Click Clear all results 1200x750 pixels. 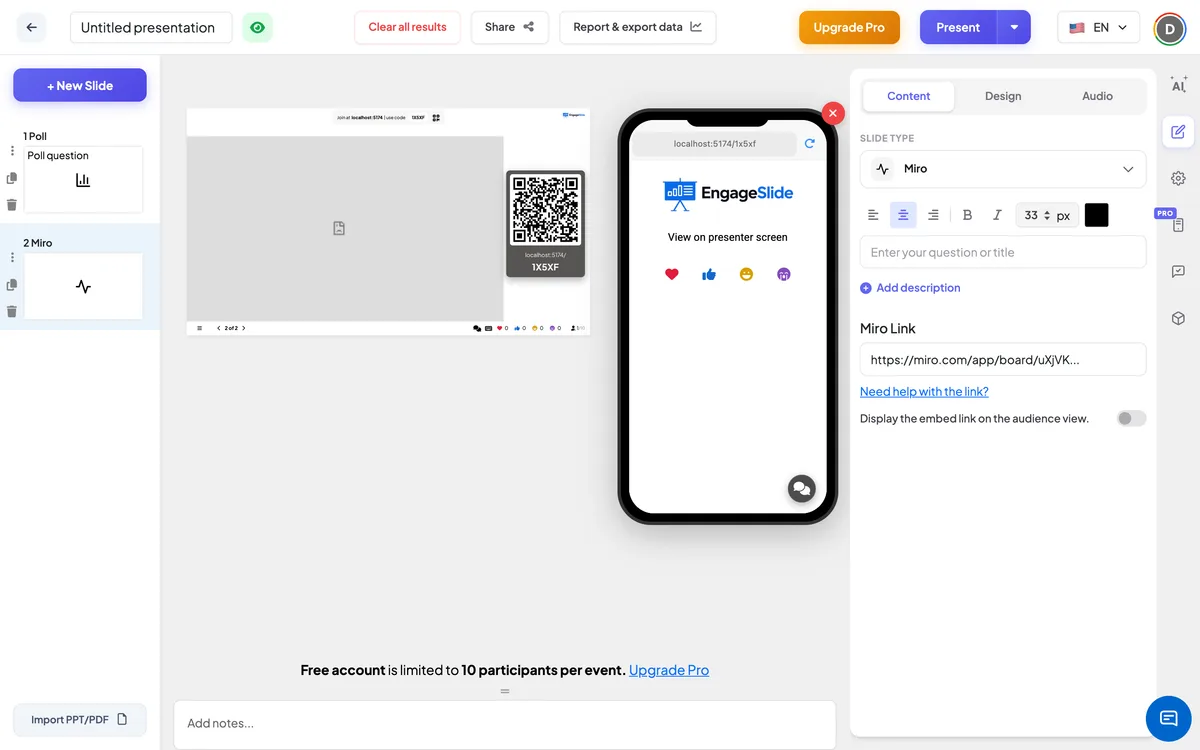pyautogui.click(x=407, y=27)
